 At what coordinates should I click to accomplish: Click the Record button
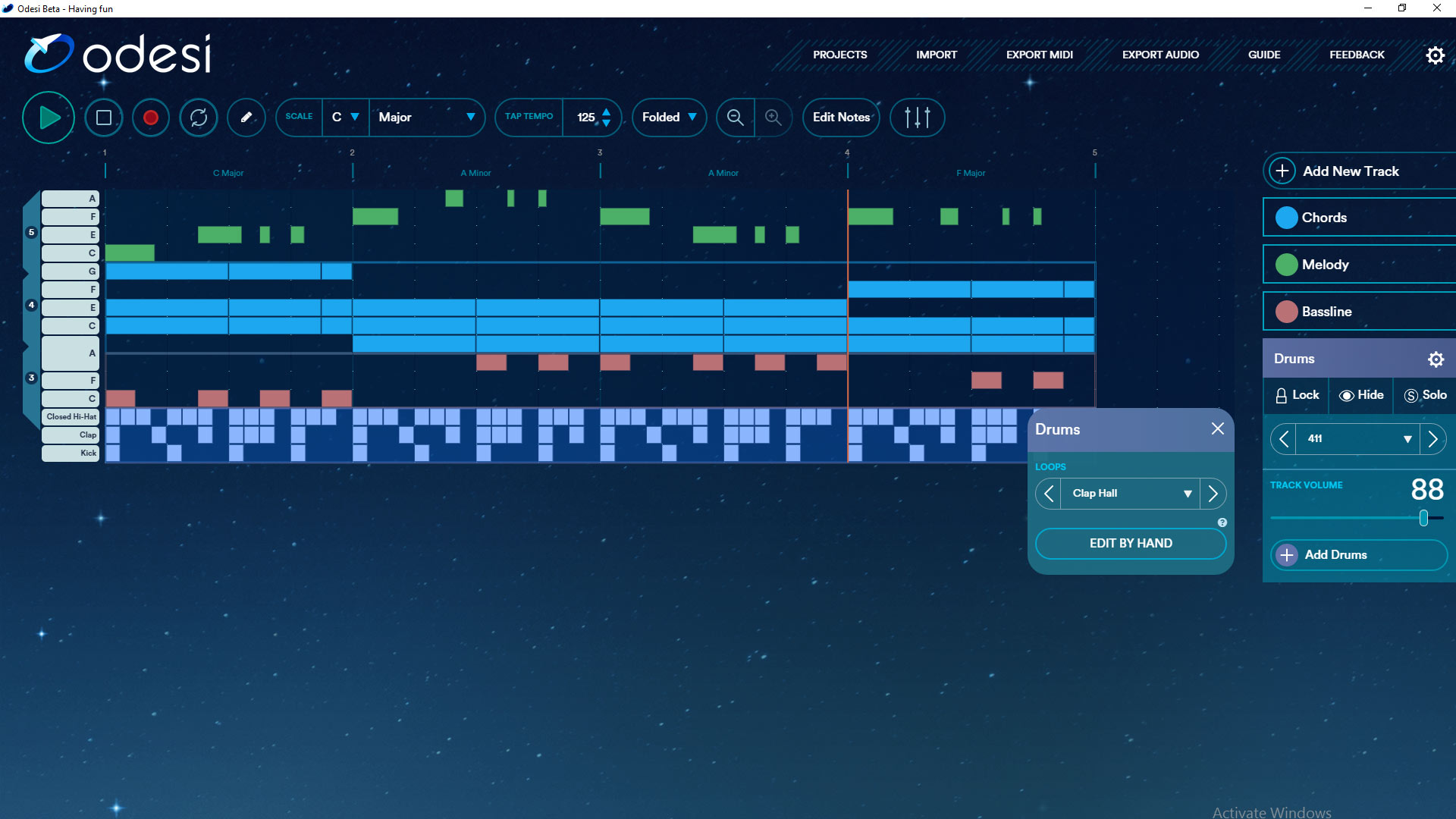pos(150,118)
